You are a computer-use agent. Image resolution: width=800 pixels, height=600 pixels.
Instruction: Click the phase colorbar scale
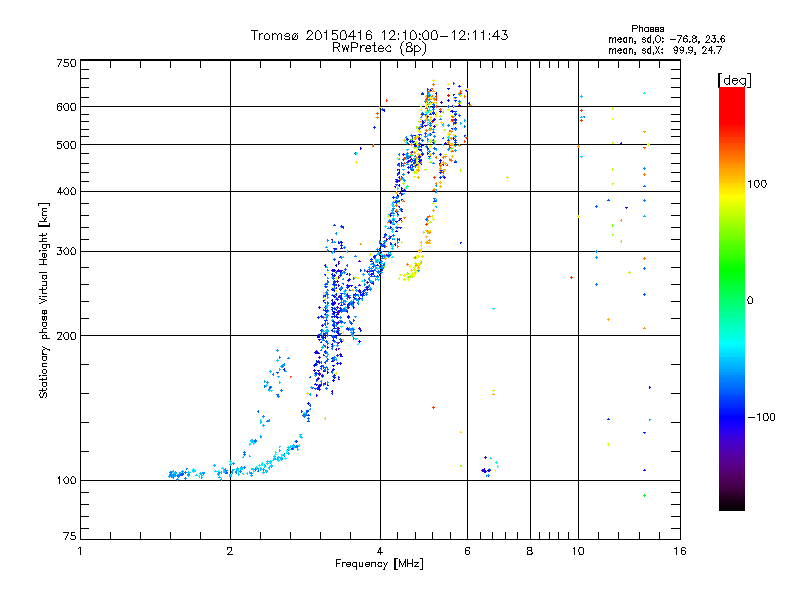[732, 298]
